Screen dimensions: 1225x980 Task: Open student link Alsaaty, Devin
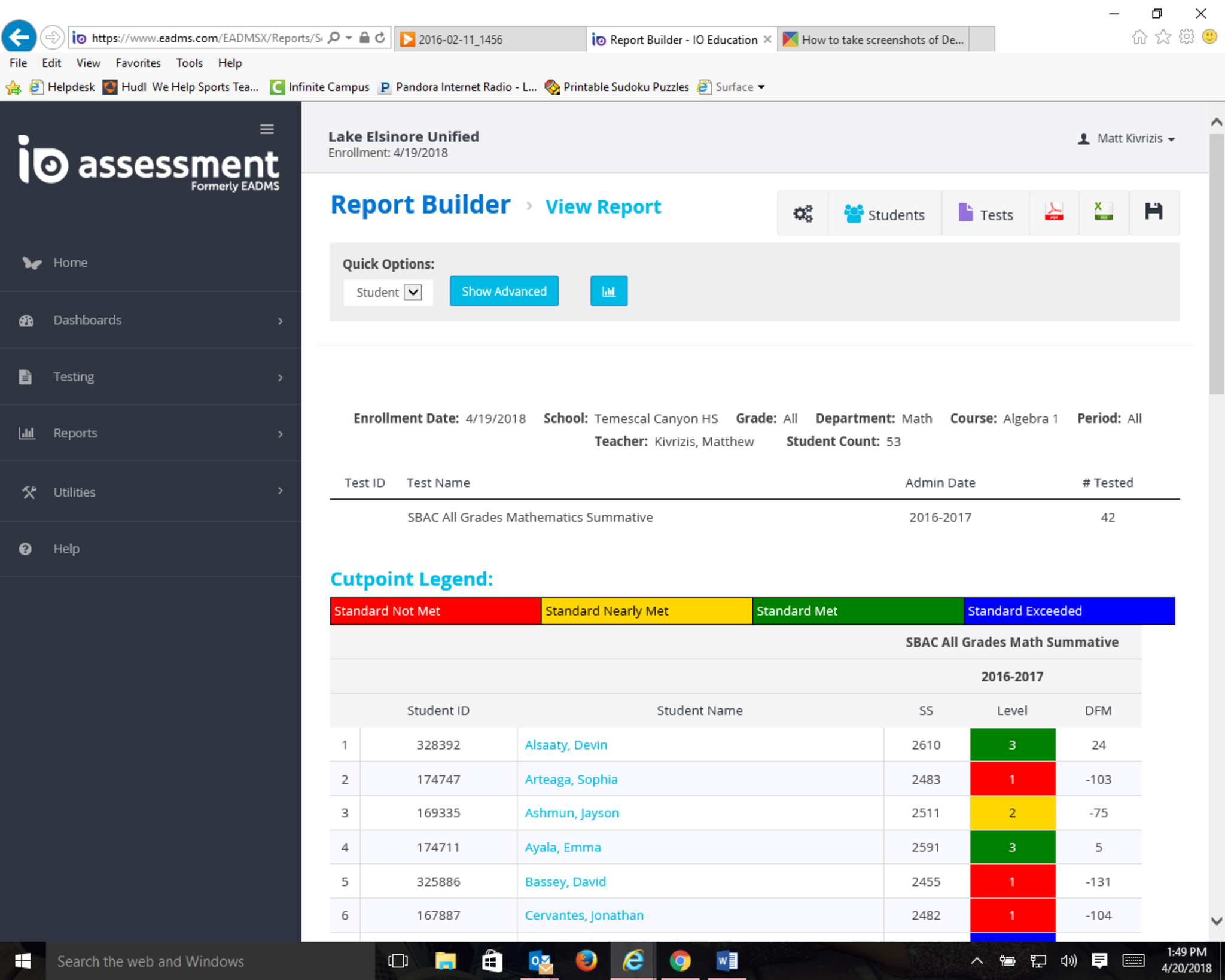[565, 745]
